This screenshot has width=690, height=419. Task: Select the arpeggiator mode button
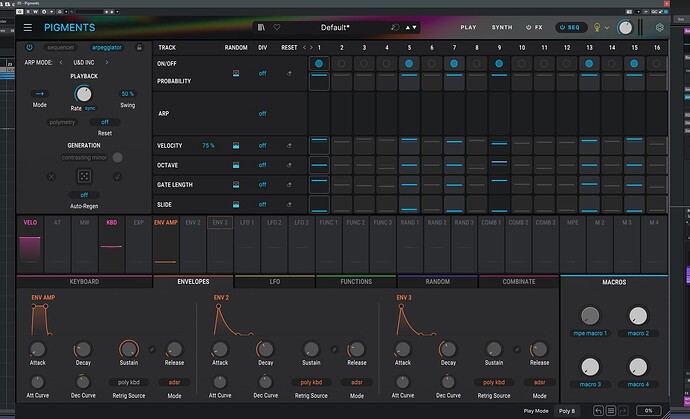(107, 47)
